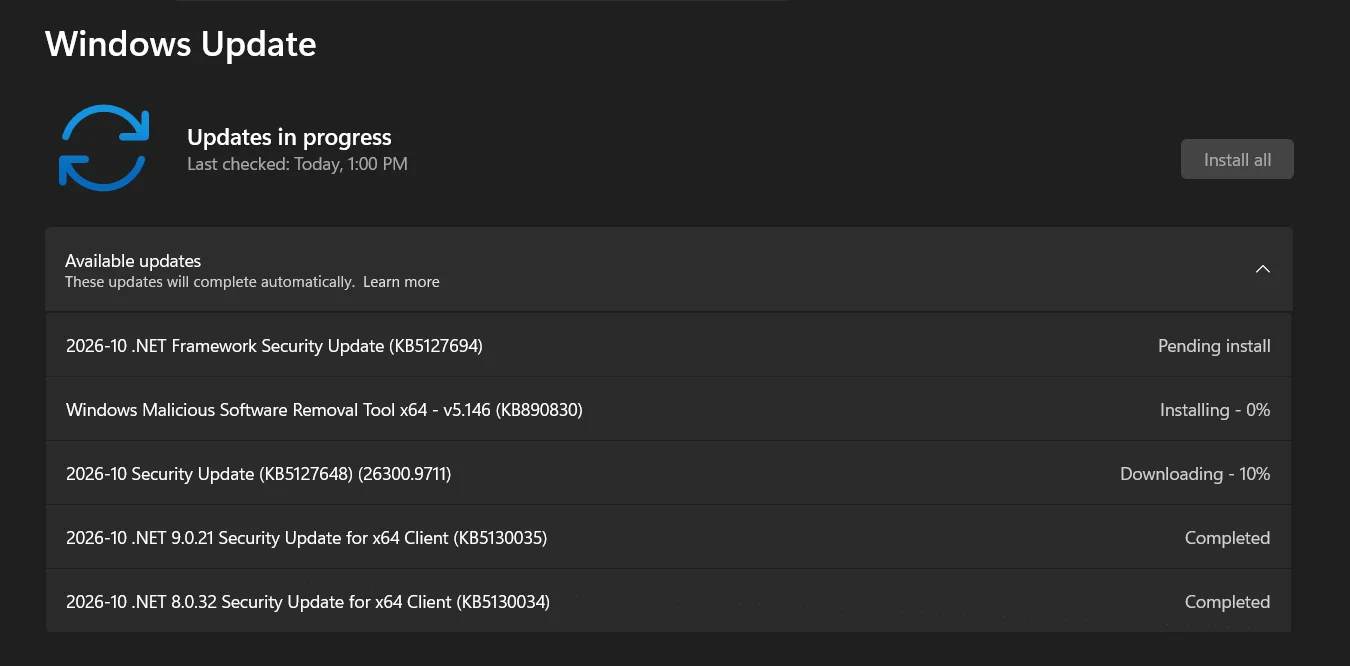Screen dimensions: 1350x666
Task: Select the .NET 8.0.32 Security Update row
Action: [x=668, y=601]
